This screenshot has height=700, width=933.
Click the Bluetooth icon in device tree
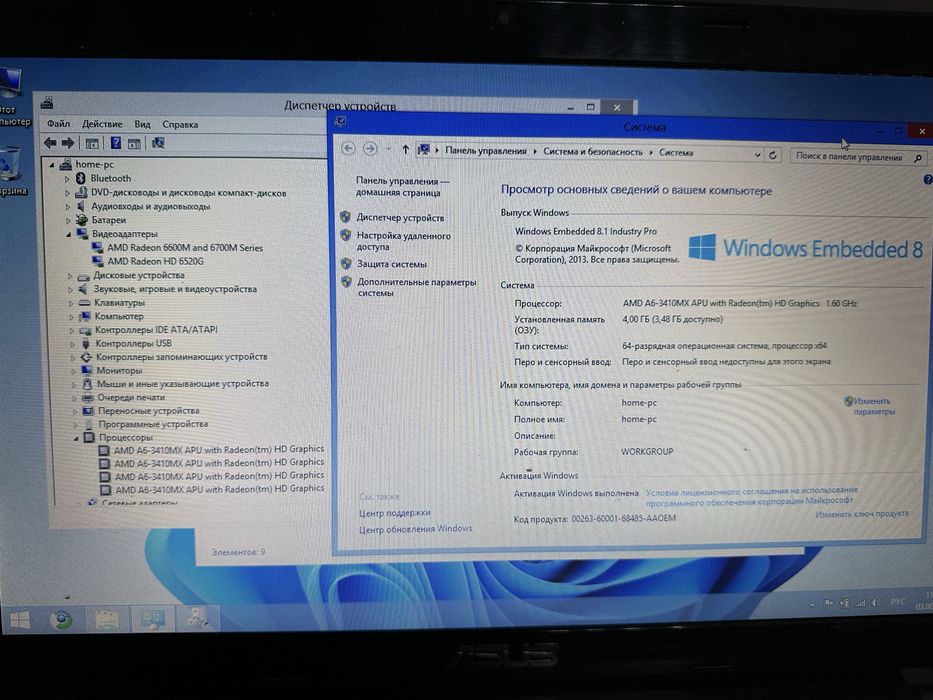click(81, 179)
